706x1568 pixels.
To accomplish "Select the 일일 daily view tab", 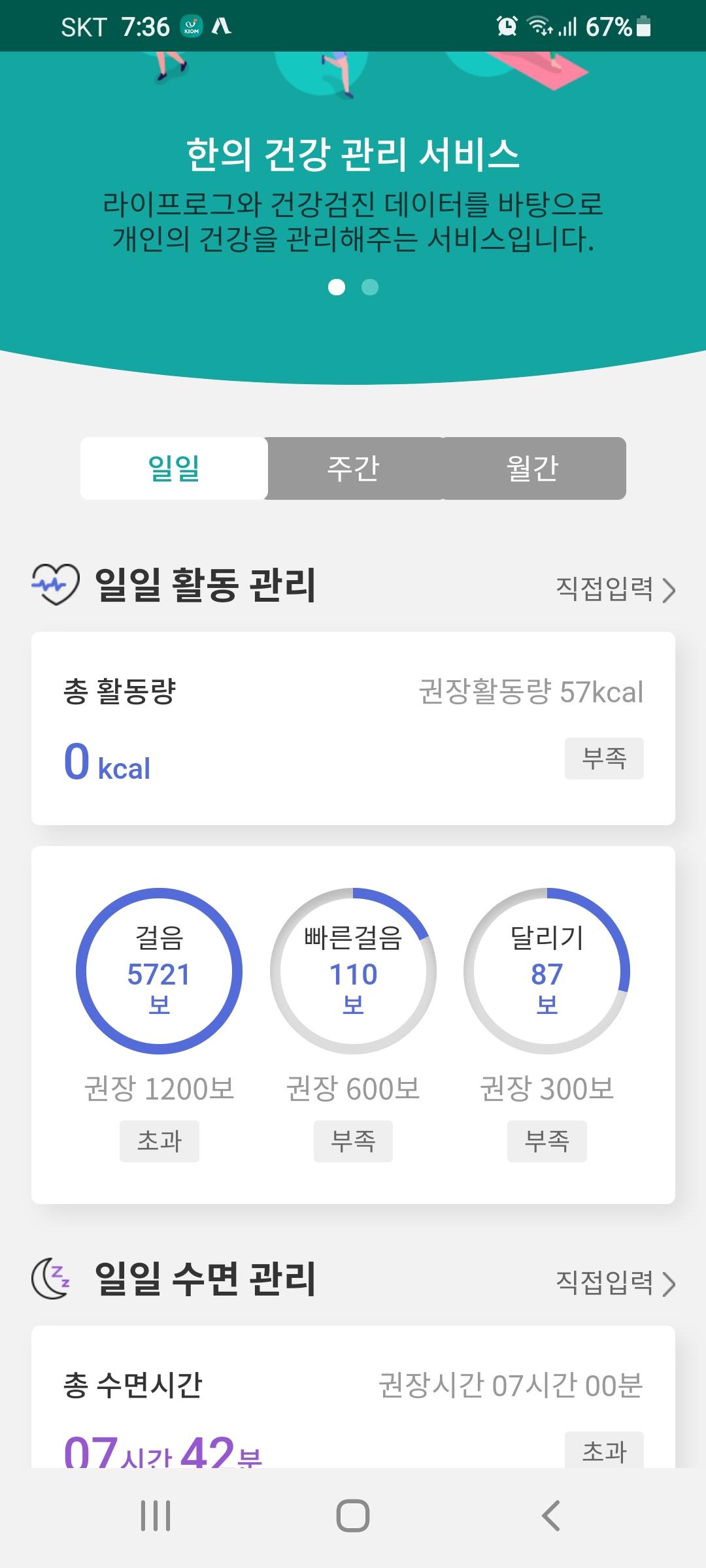I will pyautogui.click(x=174, y=468).
